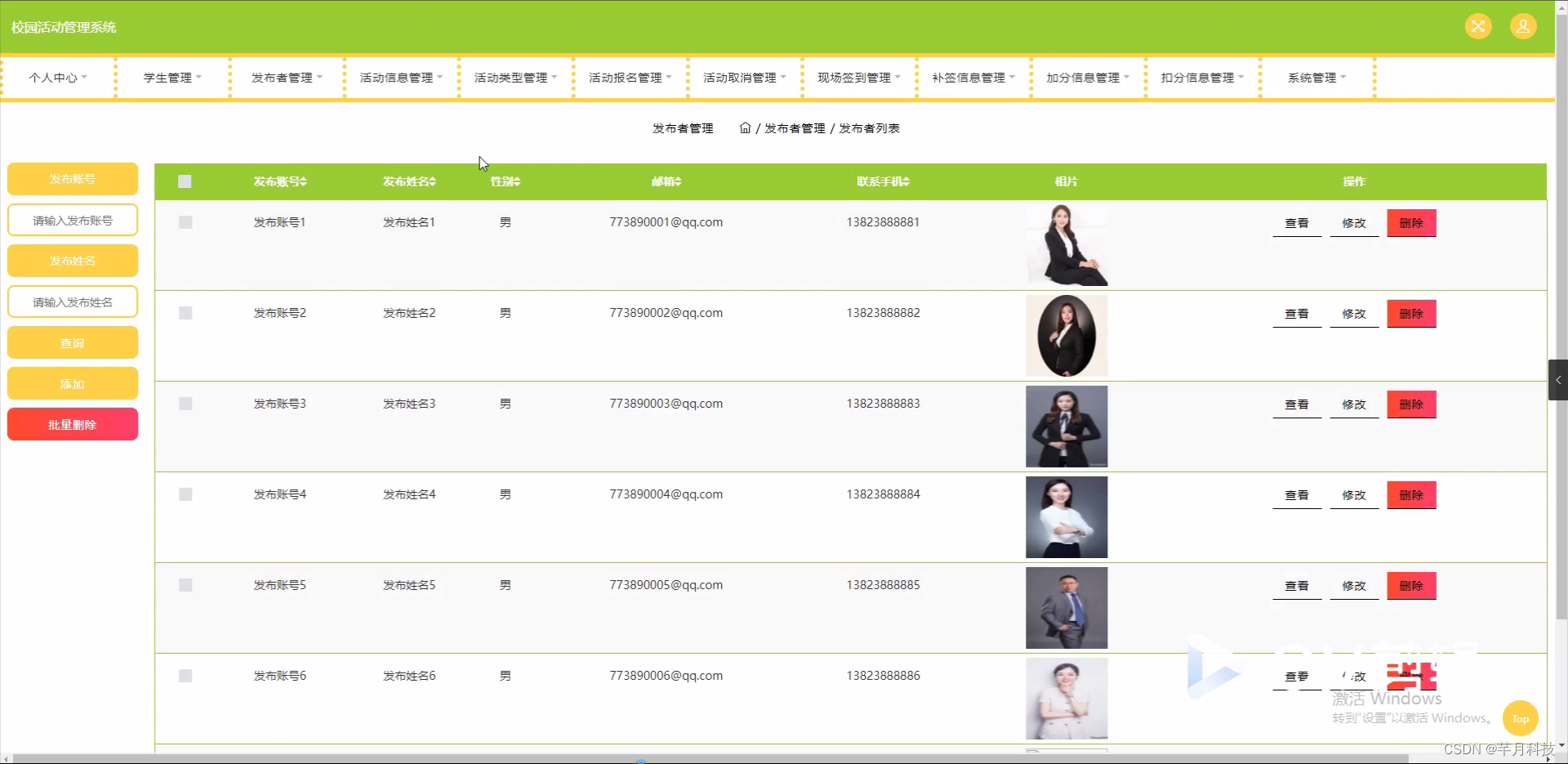The height and width of the screenshot is (764, 1568).
Task: Open the 系统管理 dropdown menu
Action: (x=1315, y=78)
